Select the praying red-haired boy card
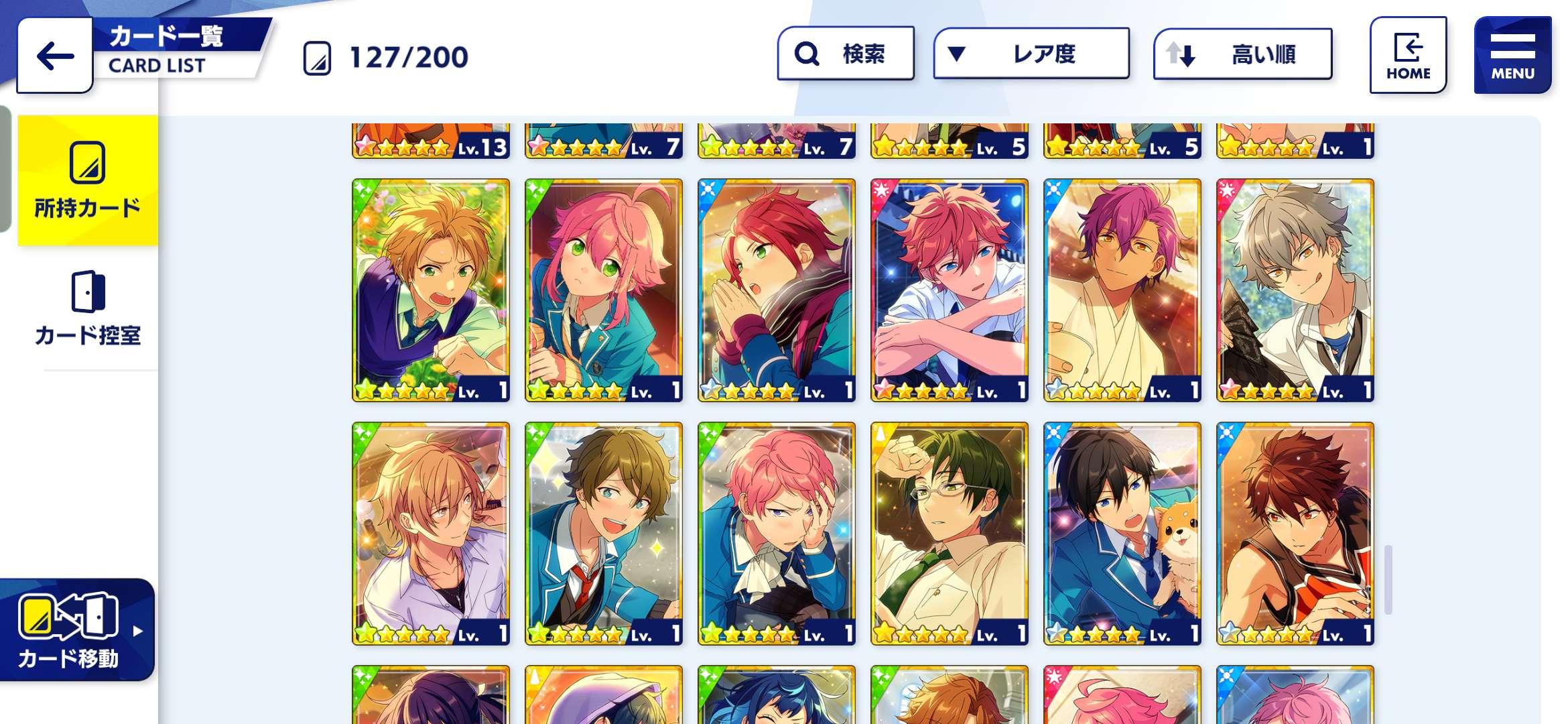The height and width of the screenshot is (724, 1568). coord(777,290)
